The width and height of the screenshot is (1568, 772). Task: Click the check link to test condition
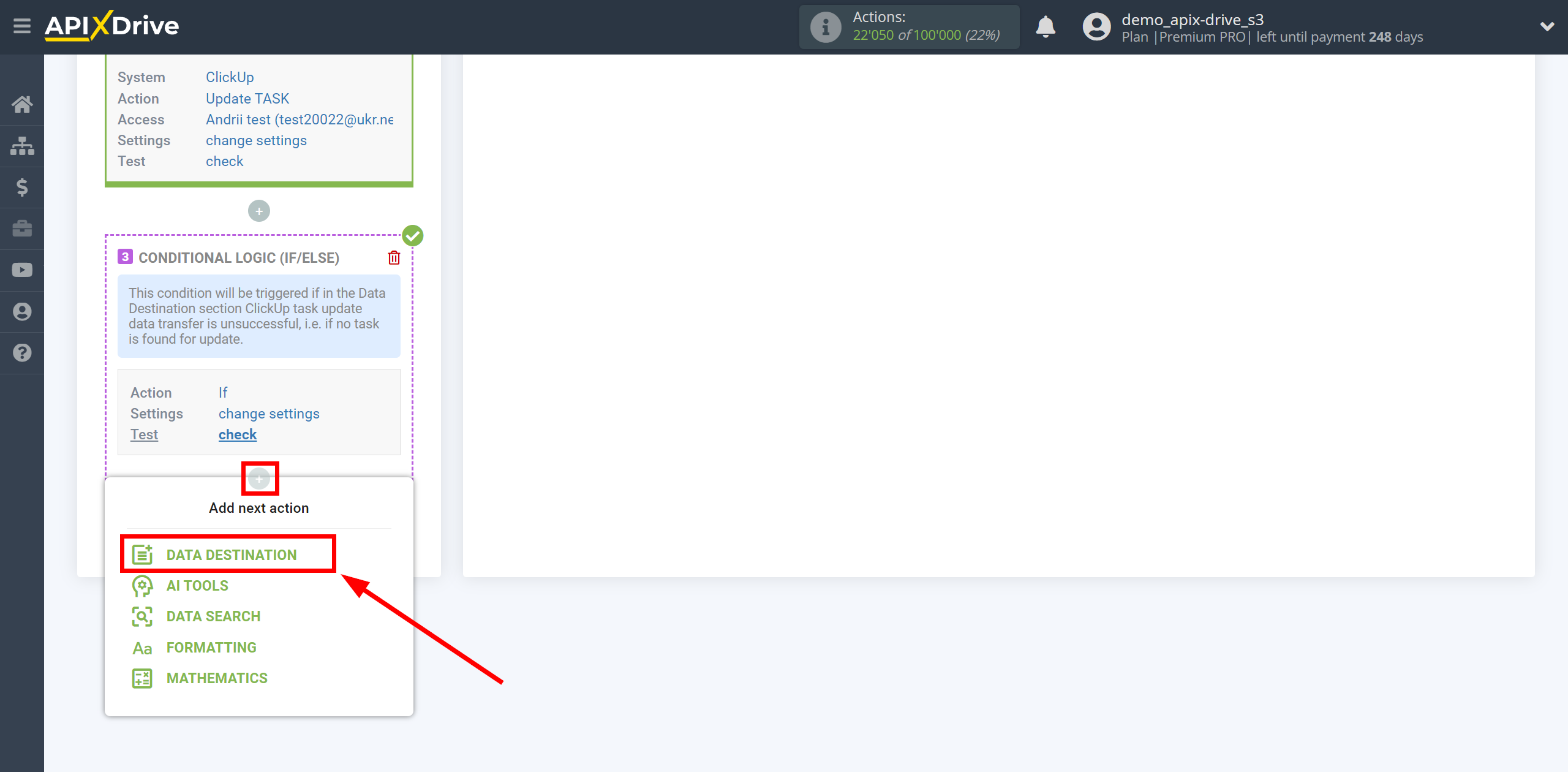pos(236,434)
